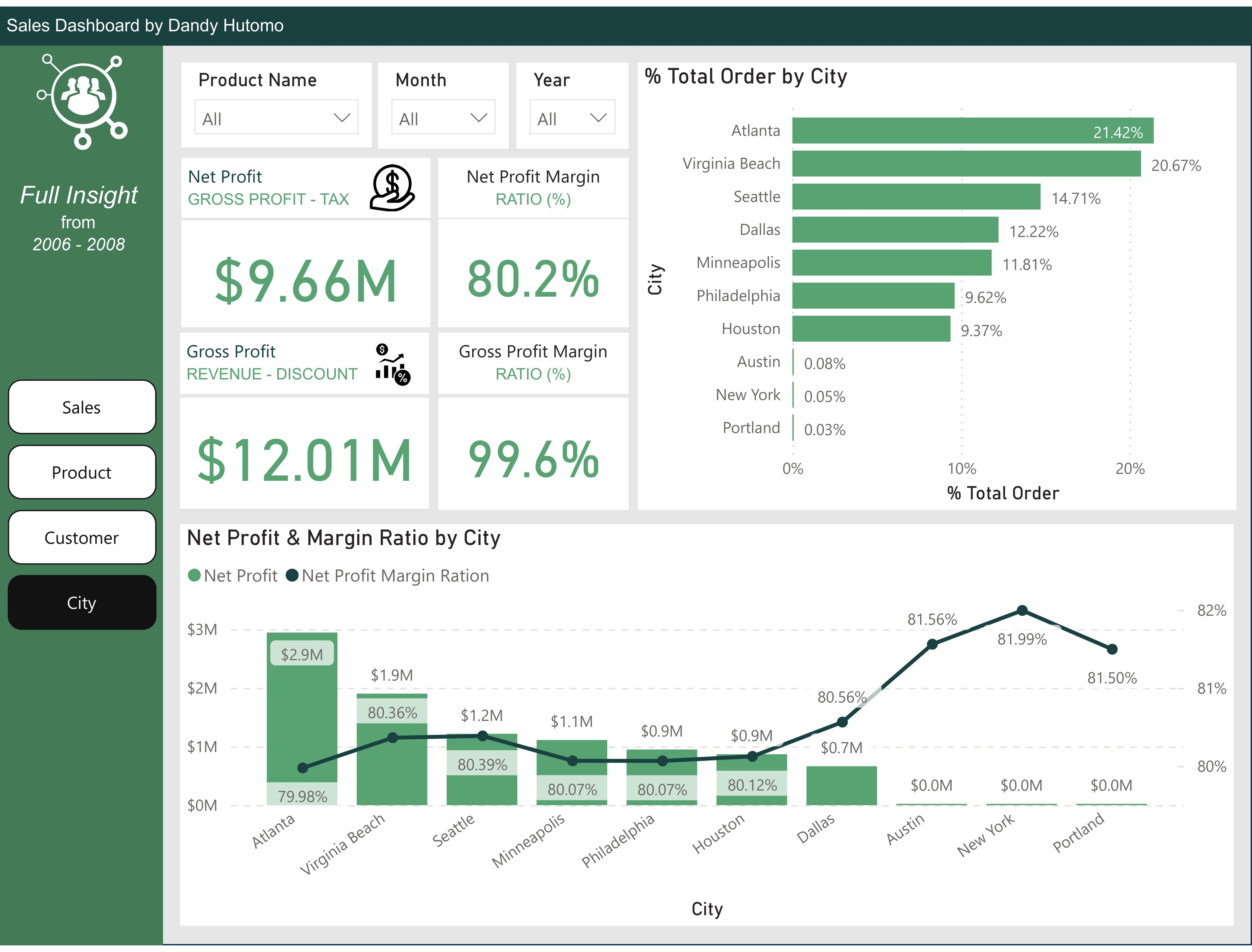The height and width of the screenshot is (952, 1252).
Task: Click the New York 81.99% line point
Action: tap(1022, 610)
